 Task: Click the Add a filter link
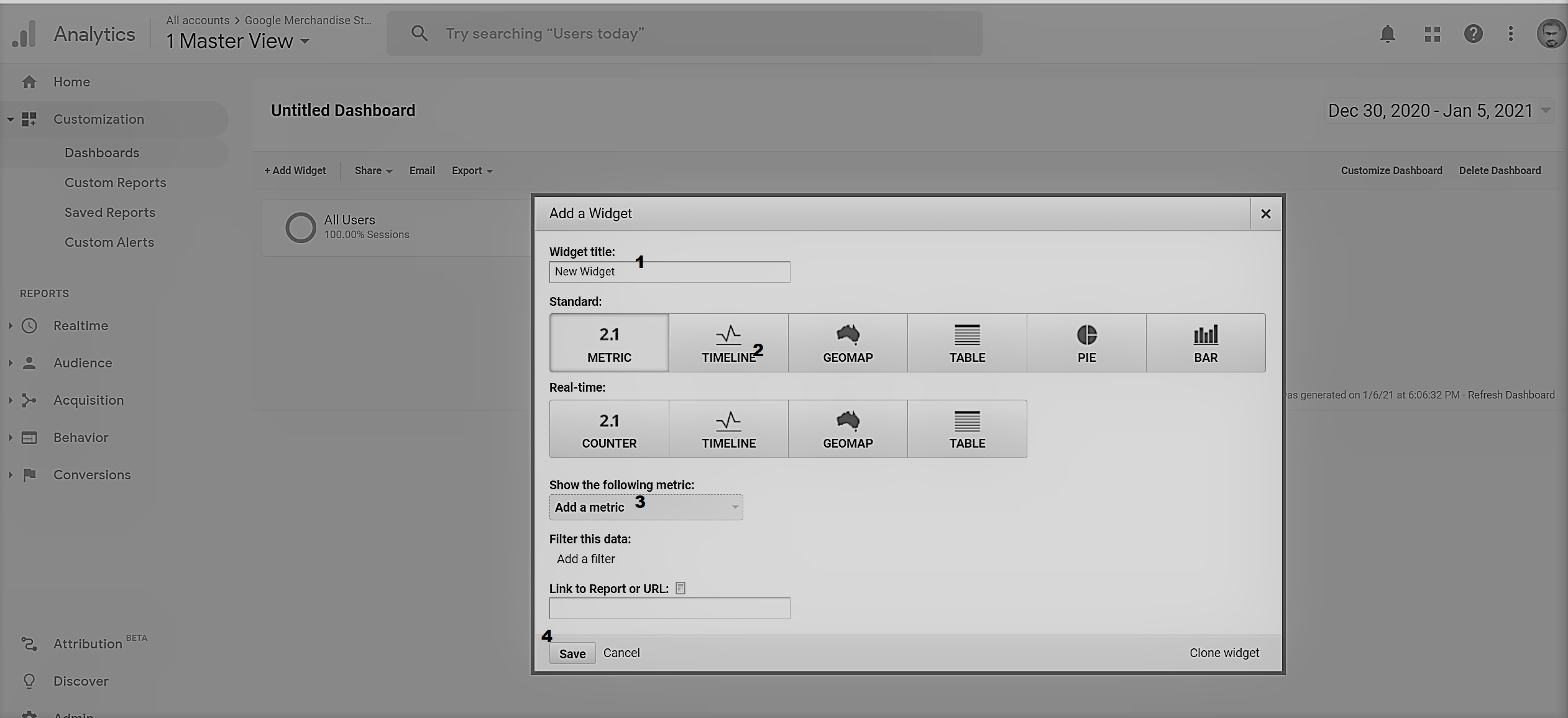586,559
